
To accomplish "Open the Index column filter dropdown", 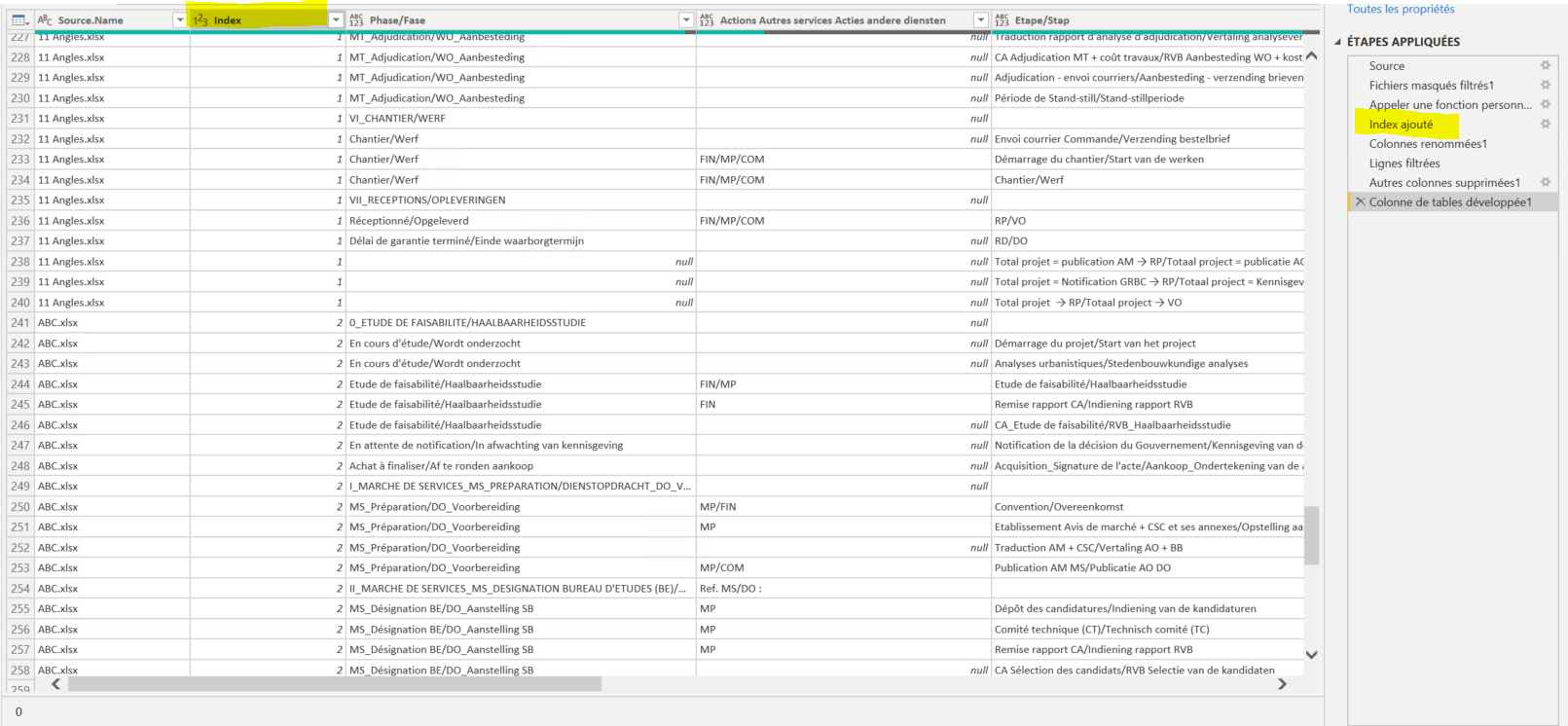I will click(336, 19).
